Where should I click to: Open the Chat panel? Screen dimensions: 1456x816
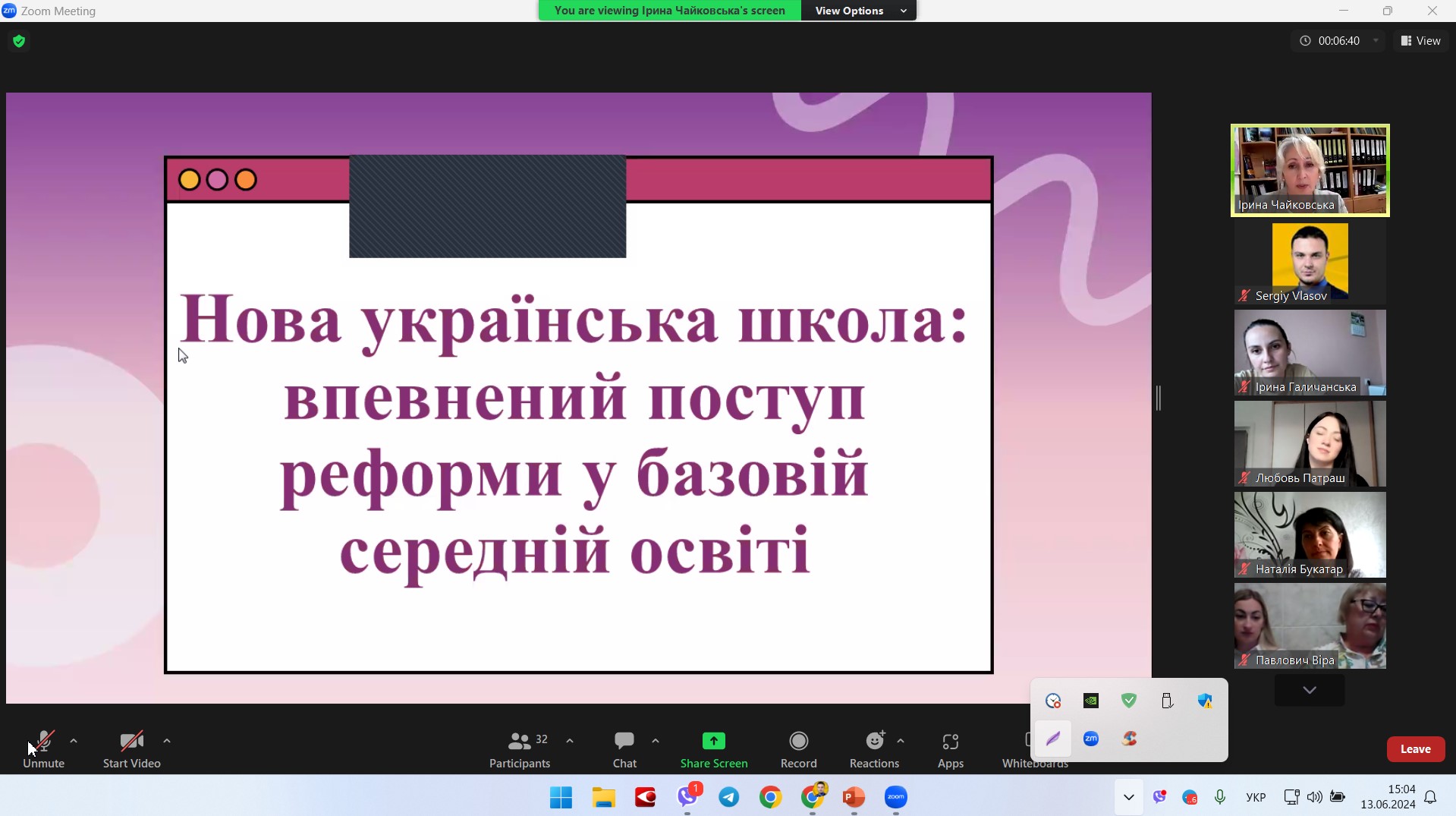pos(624,748)
